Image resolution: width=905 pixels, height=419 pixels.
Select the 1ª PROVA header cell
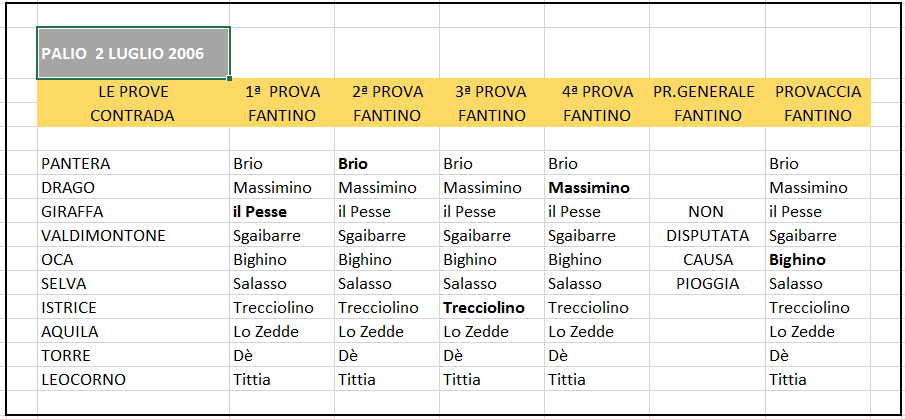(x=282, y=92)
